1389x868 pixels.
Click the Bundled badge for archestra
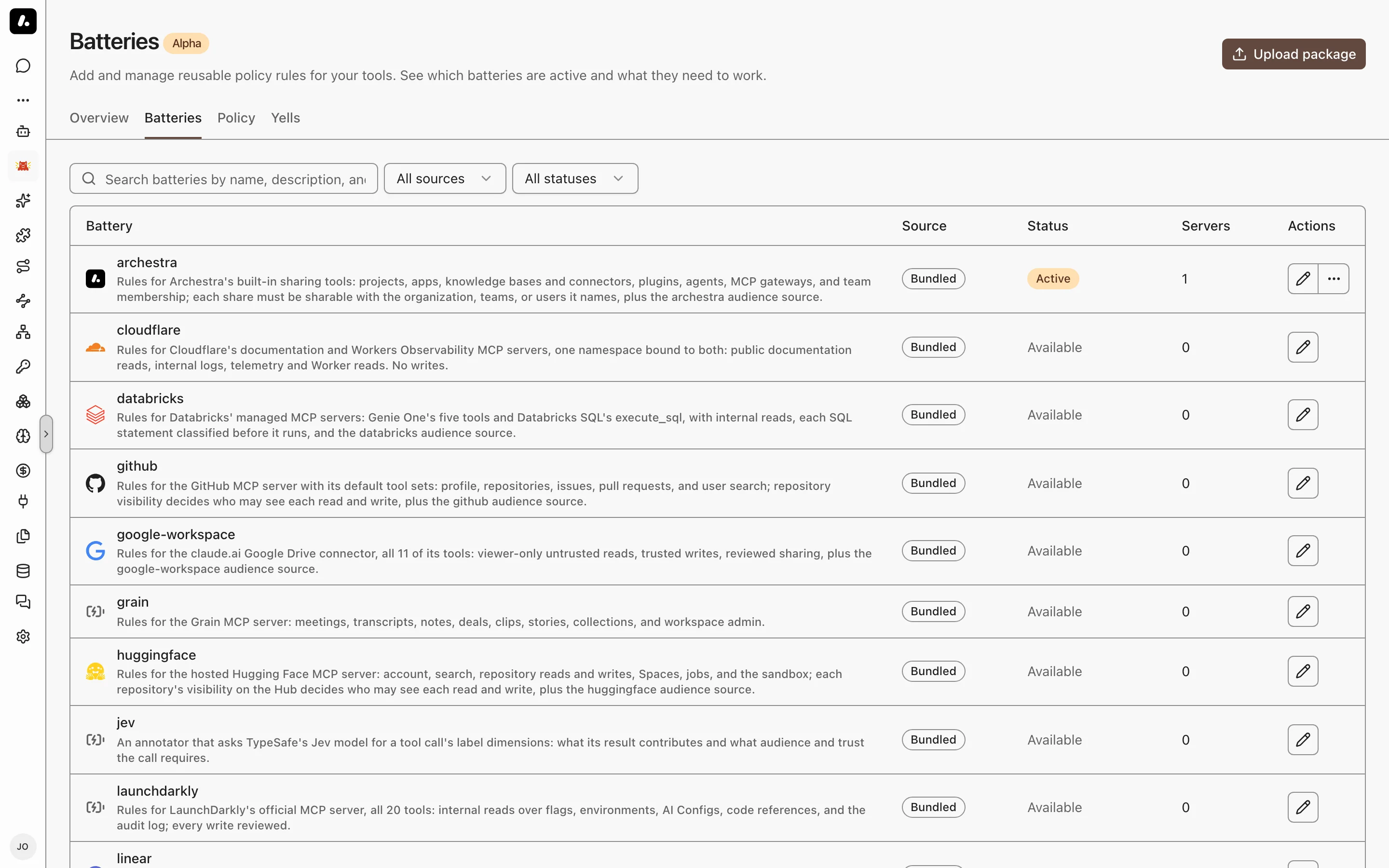click(x=933, y=279)
